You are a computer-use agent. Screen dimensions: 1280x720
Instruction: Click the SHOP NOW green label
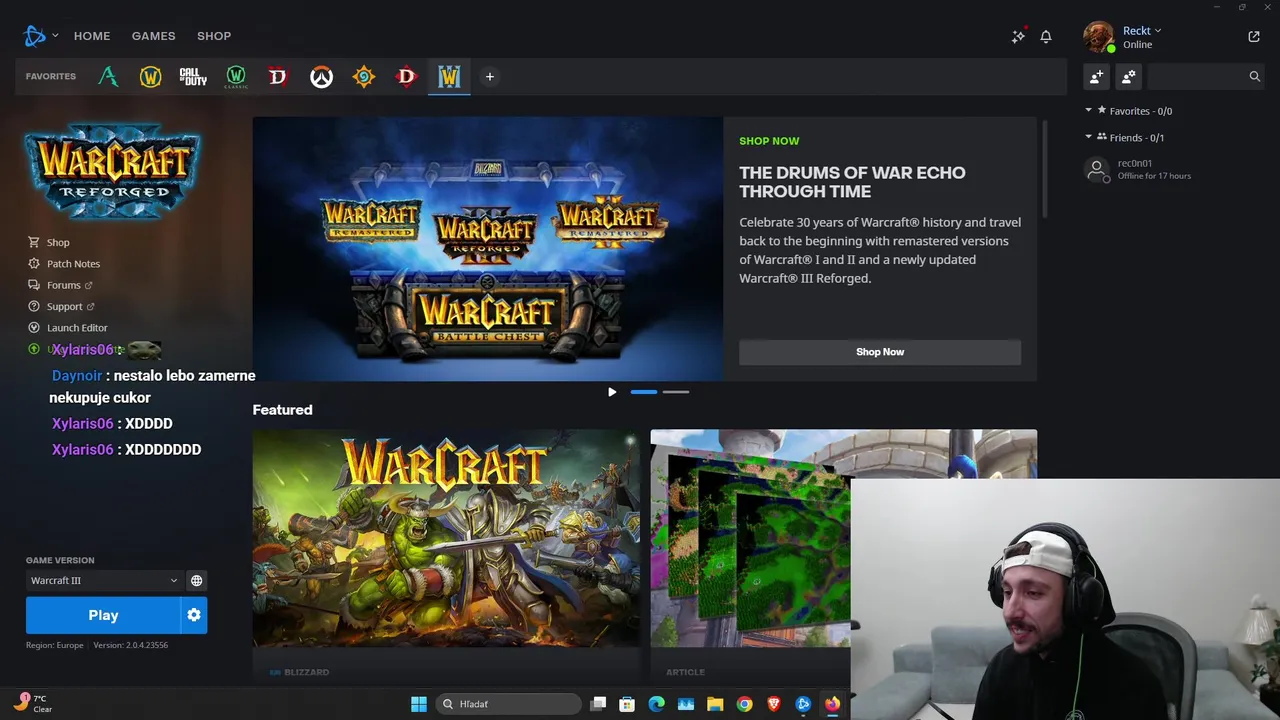(x=769, y=141)
